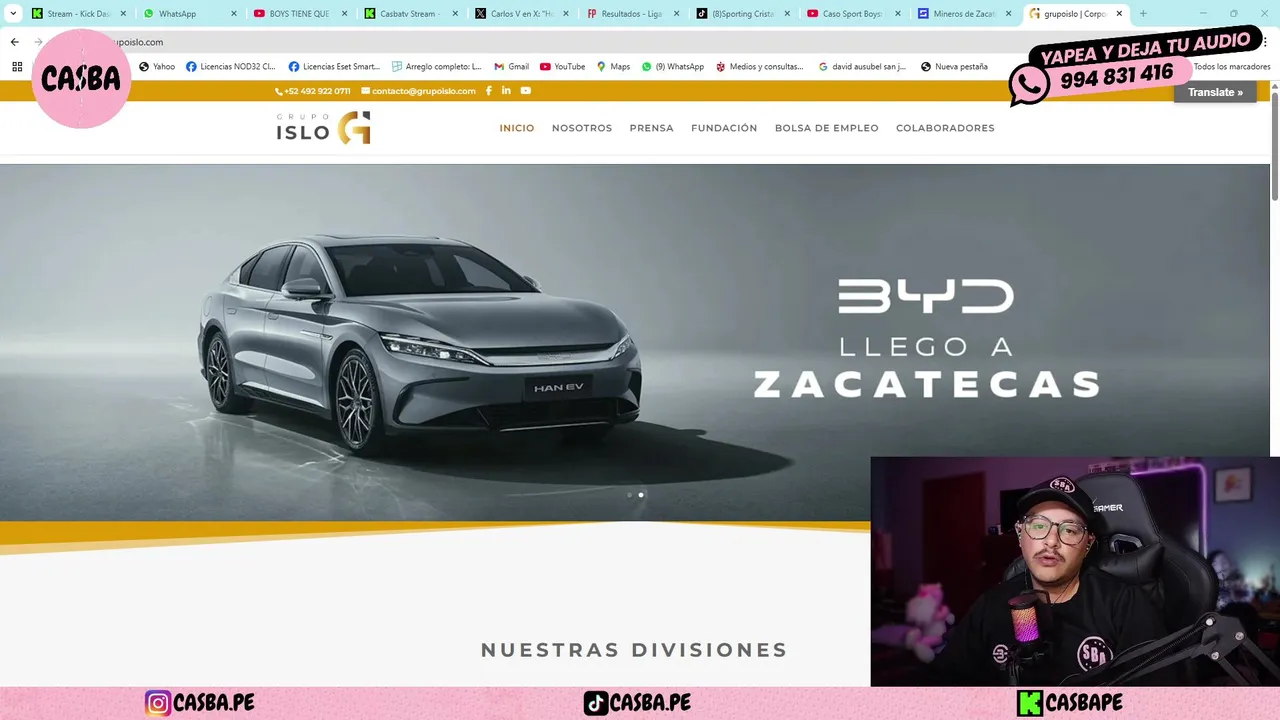Open the BOYS TIENE QUE YouTube tab
1280x720 pixels.
299,14
